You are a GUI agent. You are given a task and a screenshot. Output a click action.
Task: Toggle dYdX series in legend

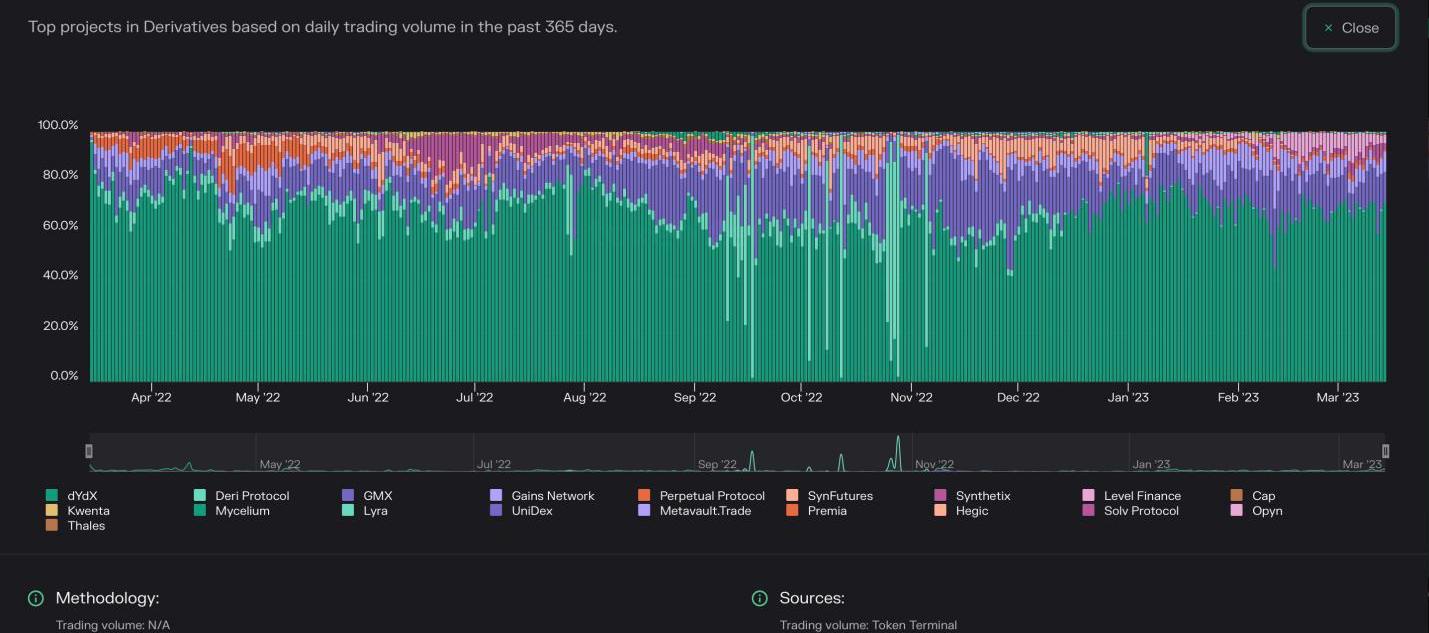[x=82, y=496]
